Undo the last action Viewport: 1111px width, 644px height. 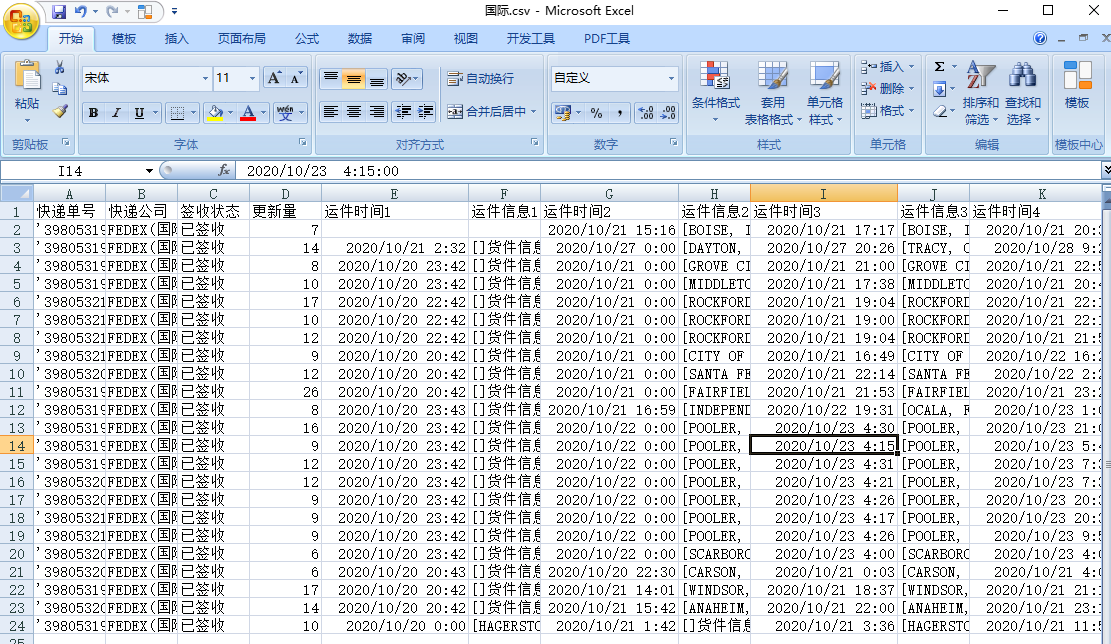(x=80, y=11)
